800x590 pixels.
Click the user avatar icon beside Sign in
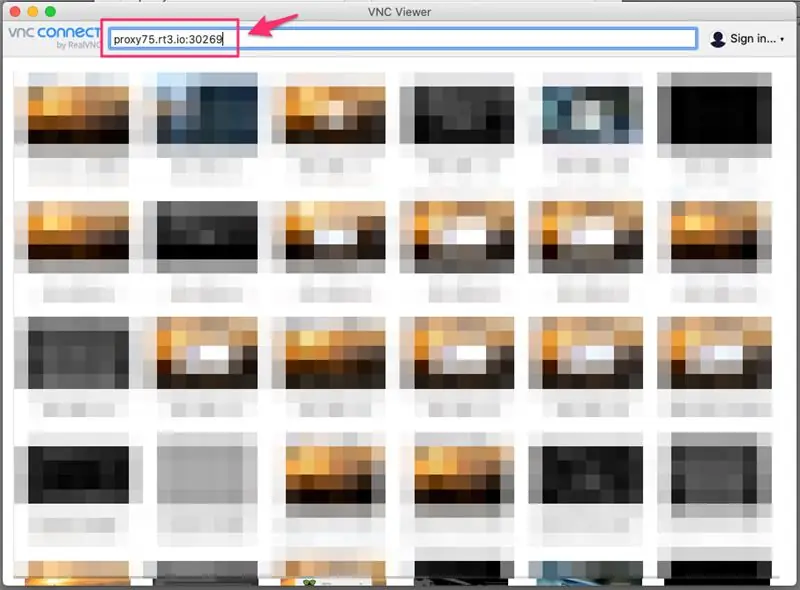click(718, 39)
